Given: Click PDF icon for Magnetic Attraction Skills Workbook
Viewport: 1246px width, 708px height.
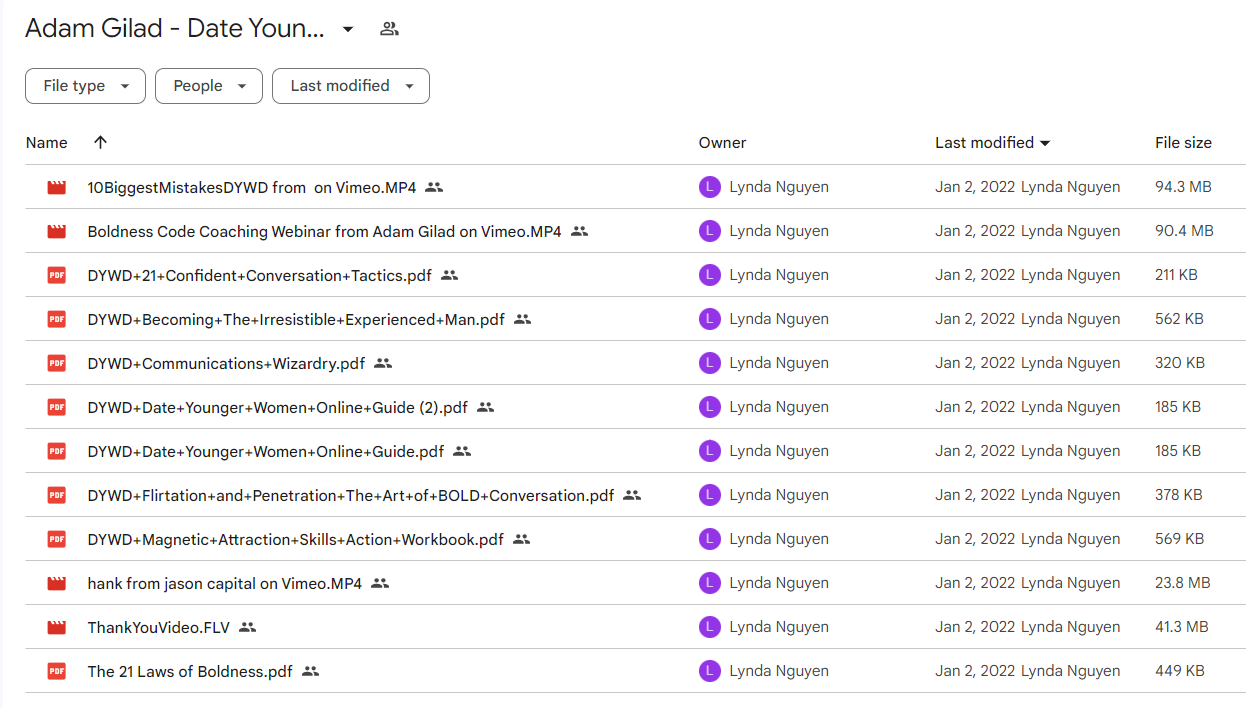Looking at the screenshot, I should 56,539.
